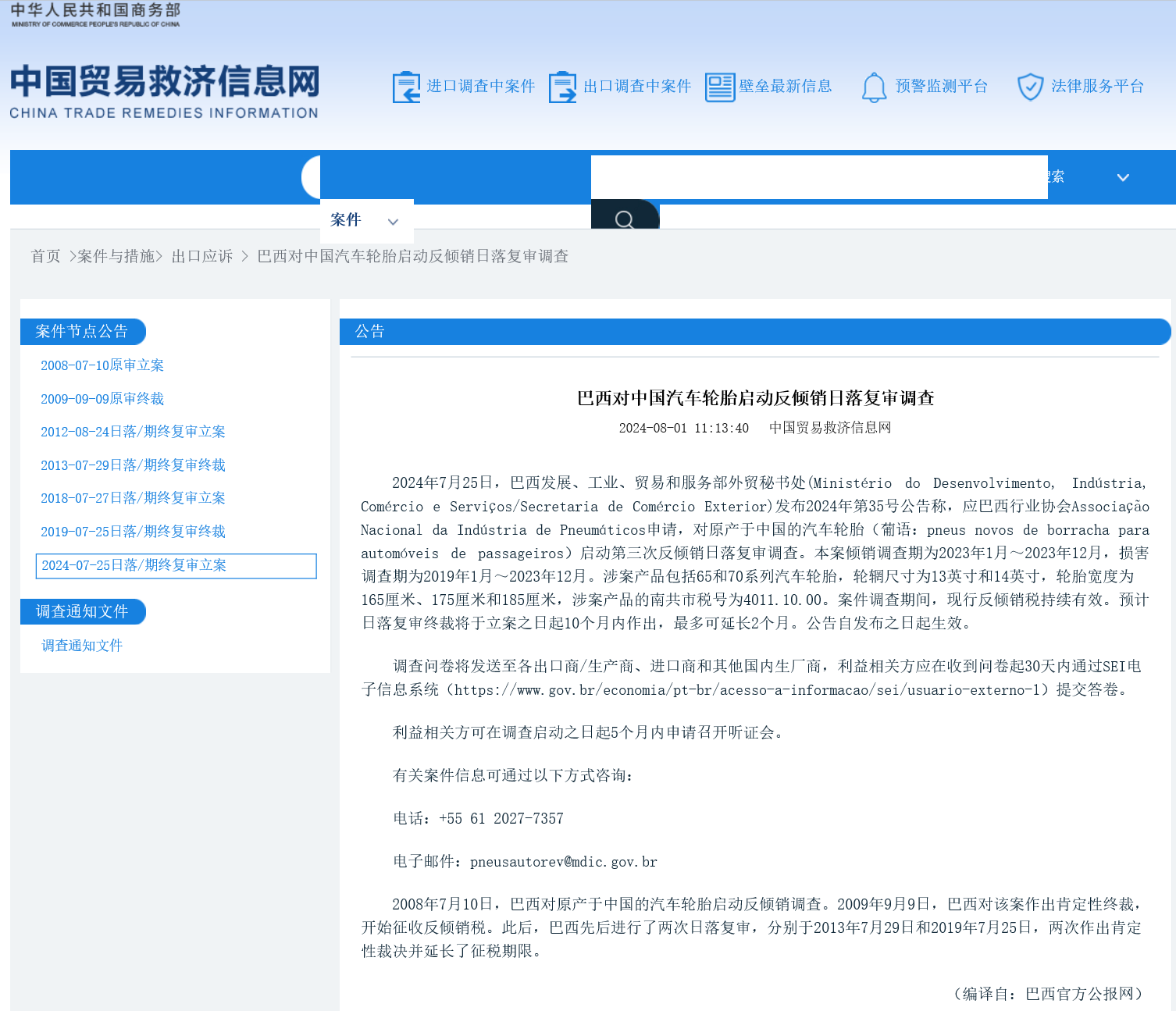Open the 调查通知文件 link below header

[82, 646]
